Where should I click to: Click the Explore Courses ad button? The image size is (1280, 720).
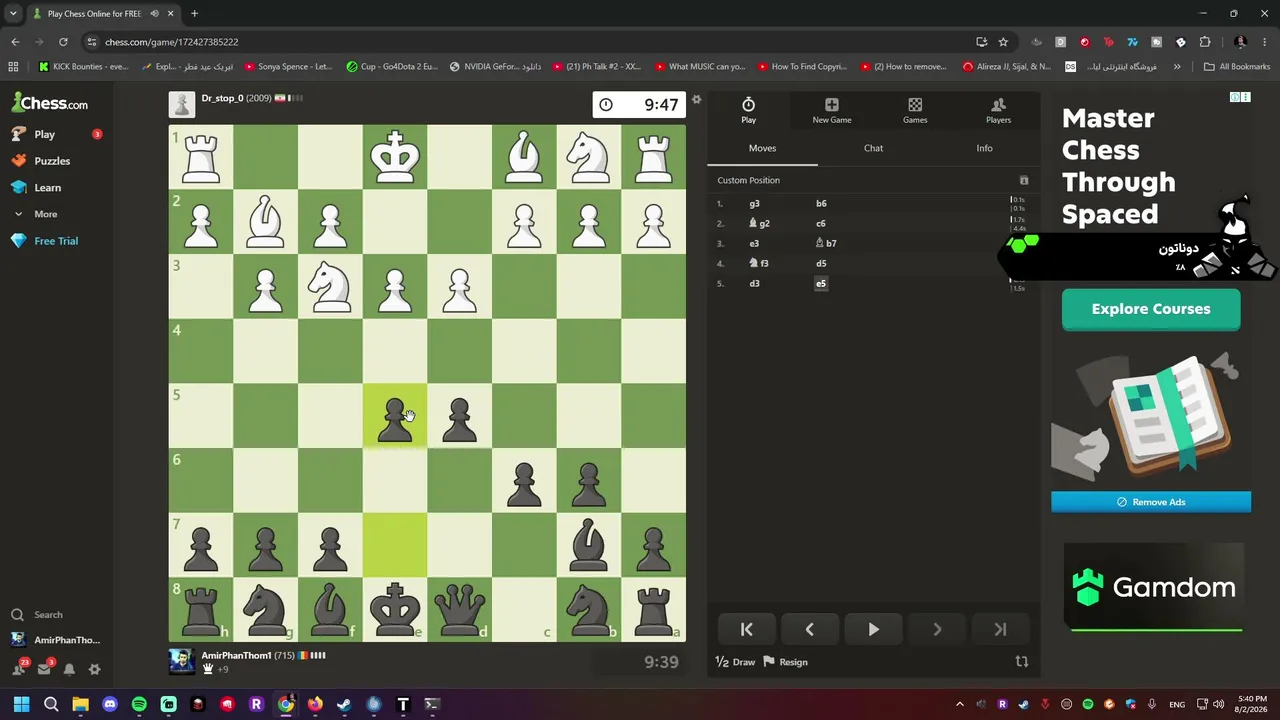(1151, 309)
